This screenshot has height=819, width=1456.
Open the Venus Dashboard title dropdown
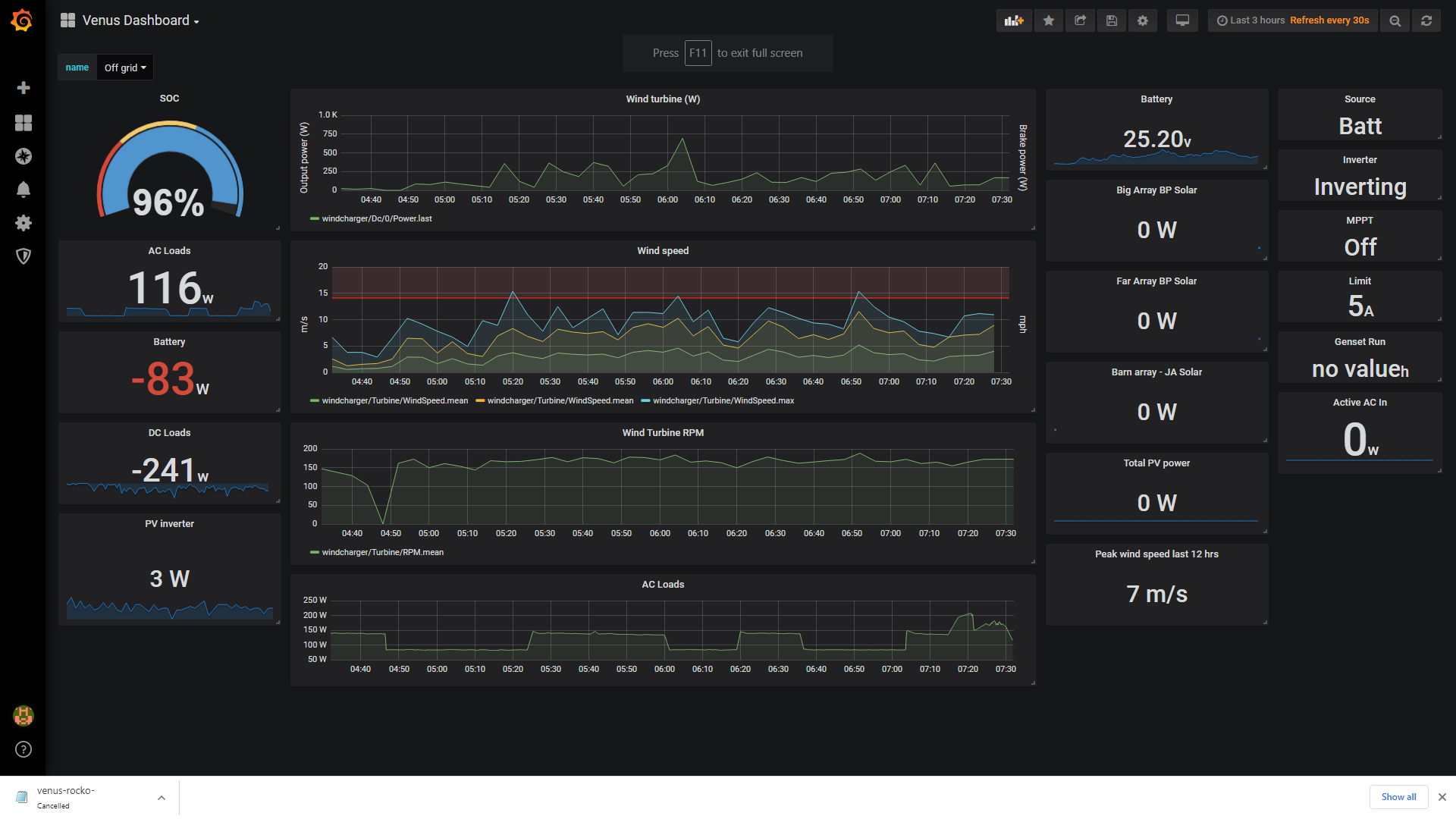[130, 20]
